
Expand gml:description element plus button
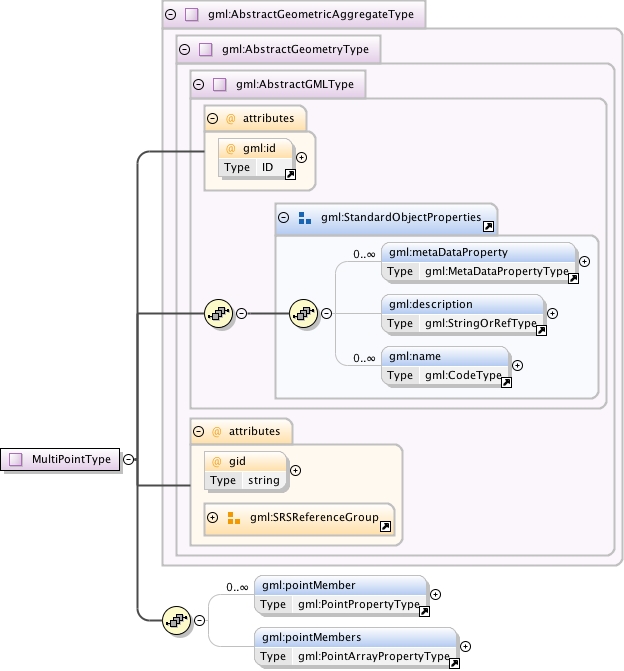tap(553, 314)
